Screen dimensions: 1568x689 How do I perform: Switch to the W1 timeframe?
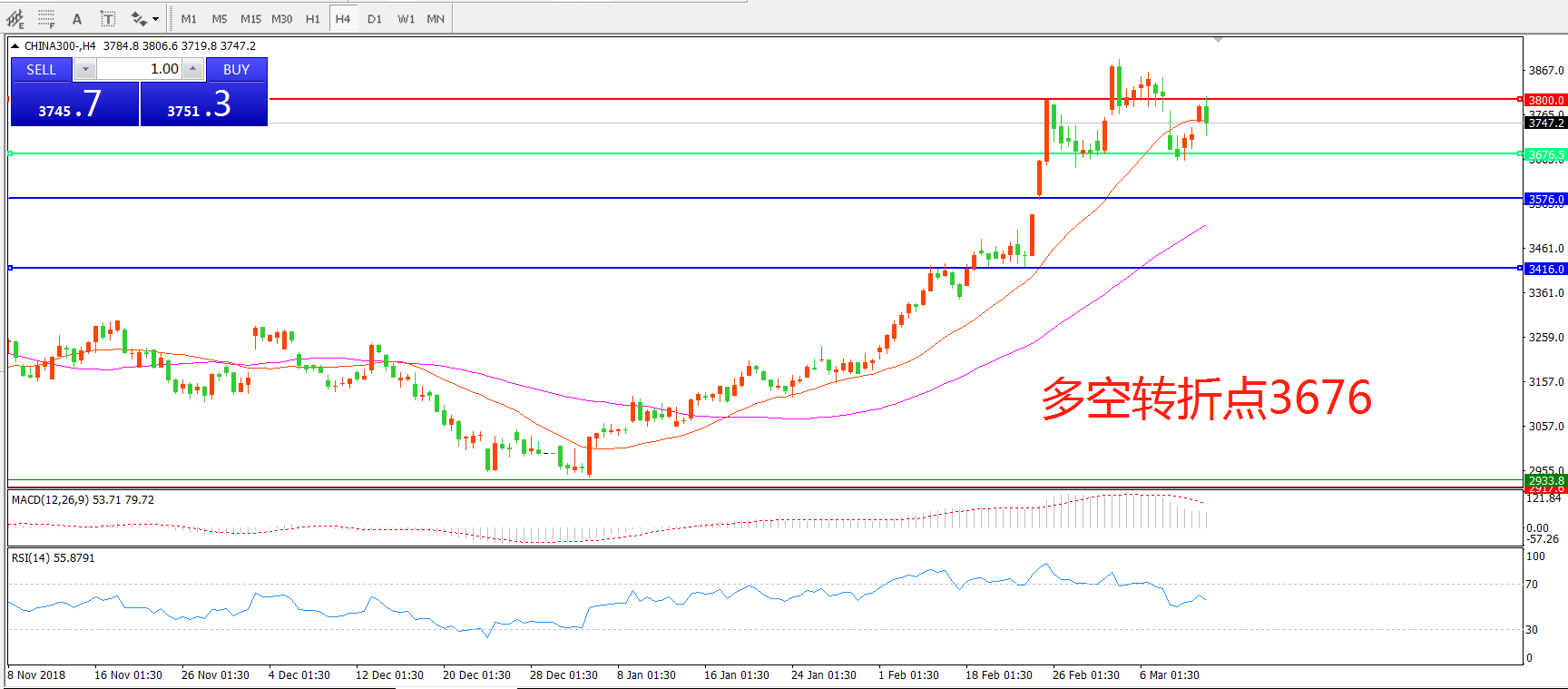(406, 18)
